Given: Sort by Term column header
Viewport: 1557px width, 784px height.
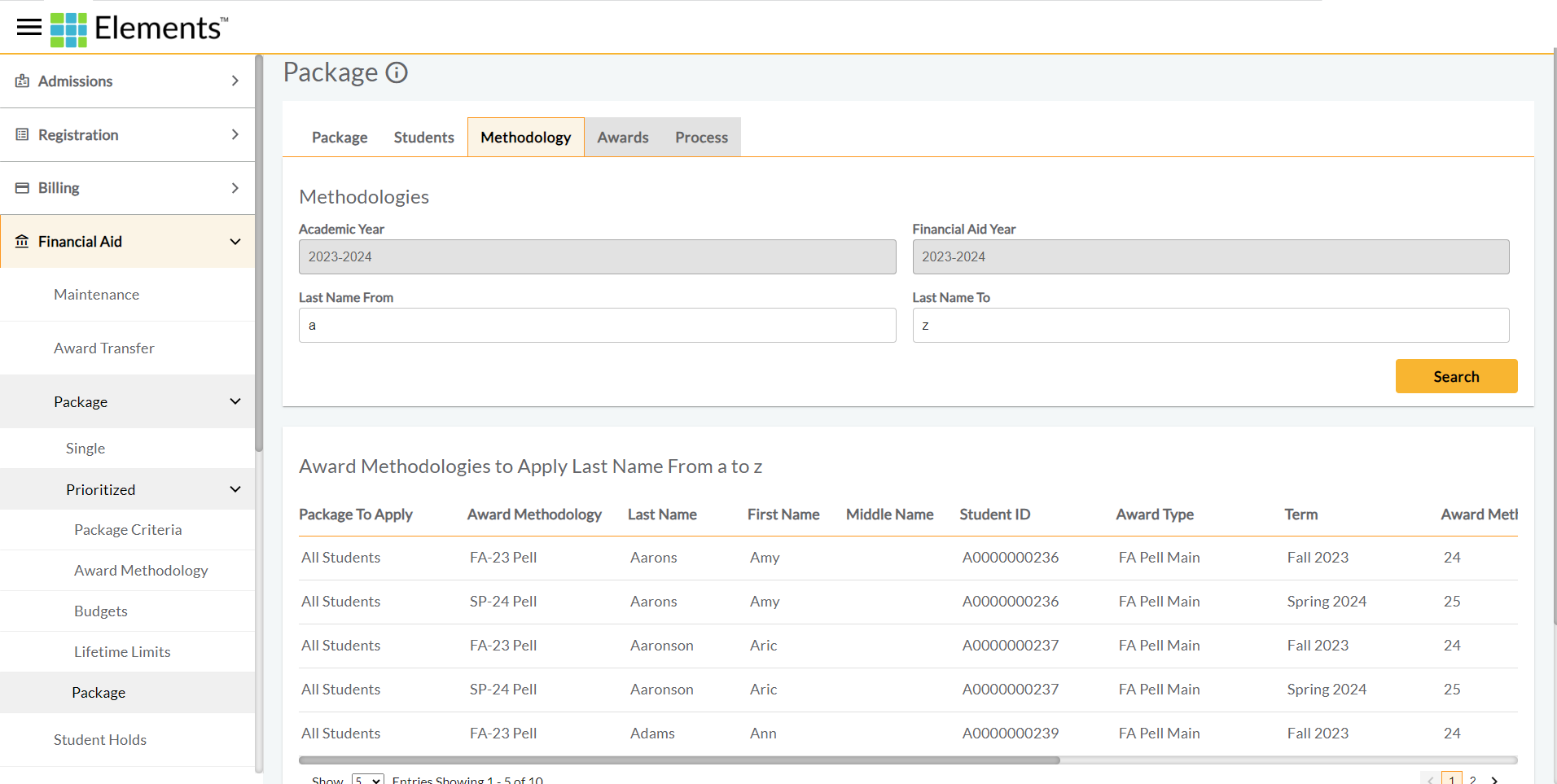Looking at the screenshot, I should [x=1300, y=515].
